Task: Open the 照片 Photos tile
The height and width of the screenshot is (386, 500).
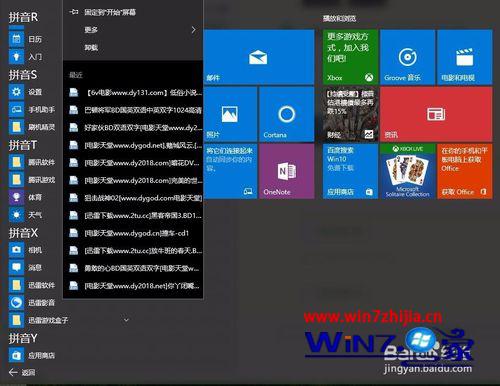Action: [230, 114]
